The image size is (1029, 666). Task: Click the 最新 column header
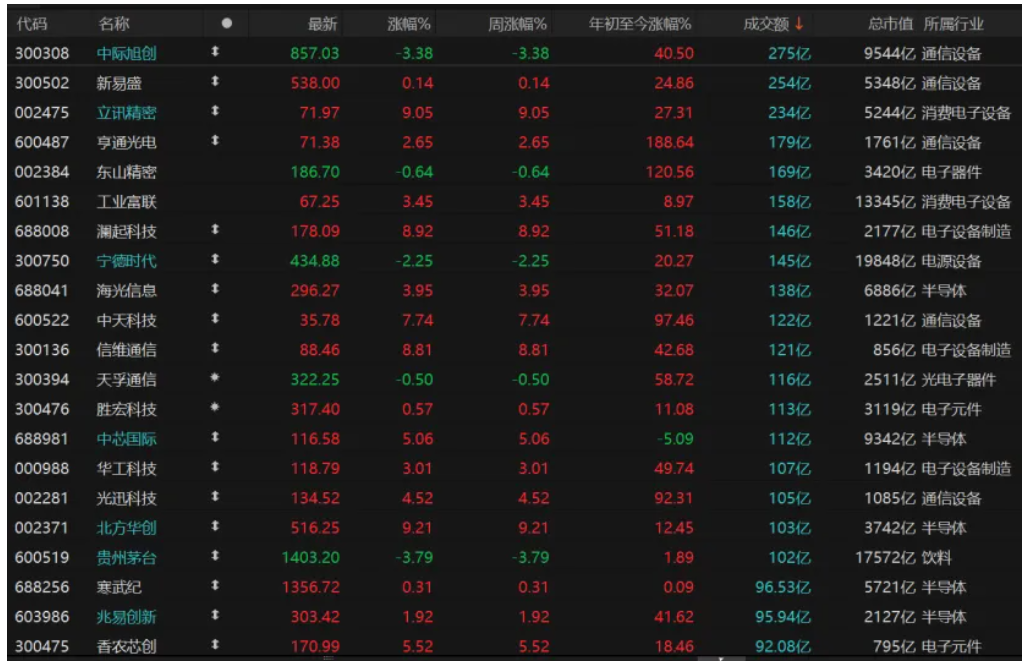pos(322,24)
